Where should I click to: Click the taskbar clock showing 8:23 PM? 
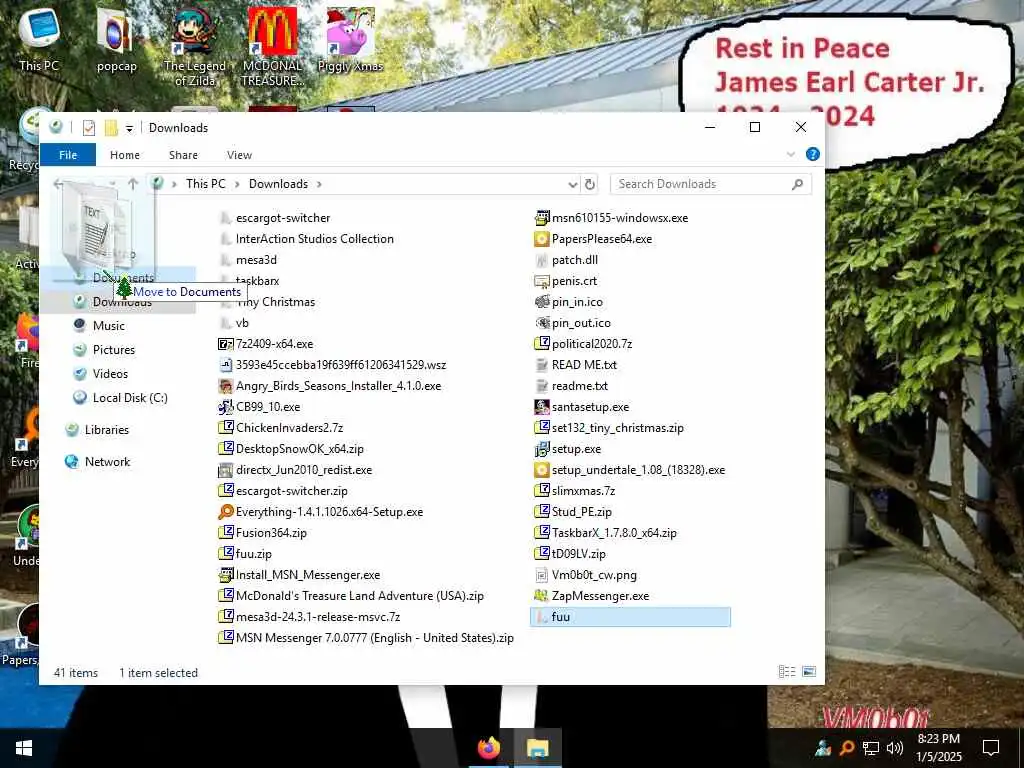coord(938,748)
